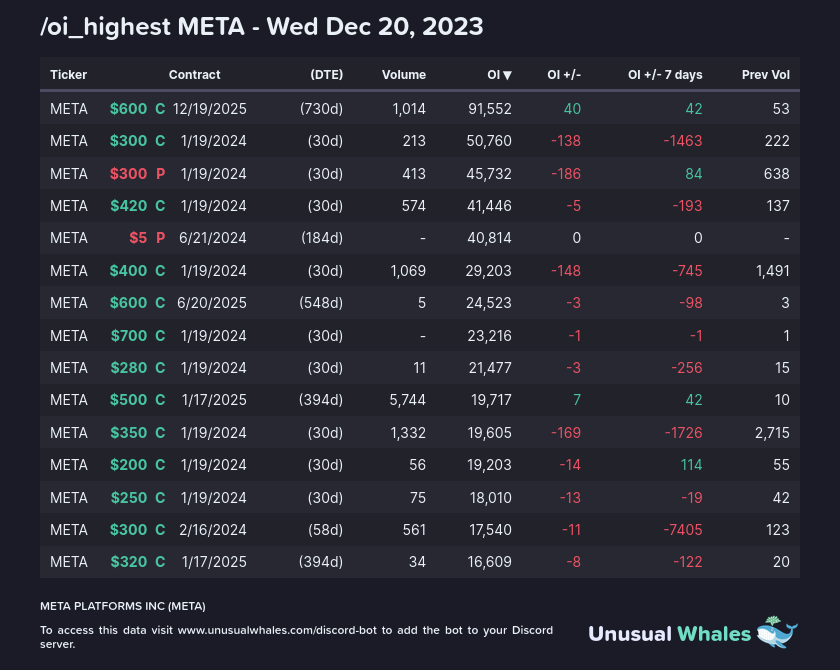Screen dimensions: 840x670
Task: Click the Contract column header
Action: [194, 75]
